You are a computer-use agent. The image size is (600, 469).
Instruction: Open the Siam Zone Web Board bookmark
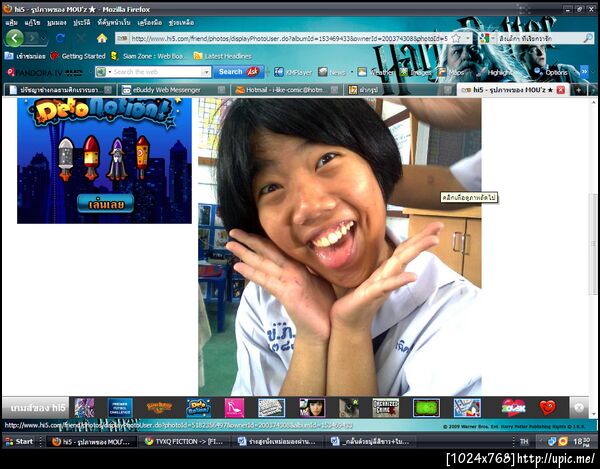pos(148,56)
